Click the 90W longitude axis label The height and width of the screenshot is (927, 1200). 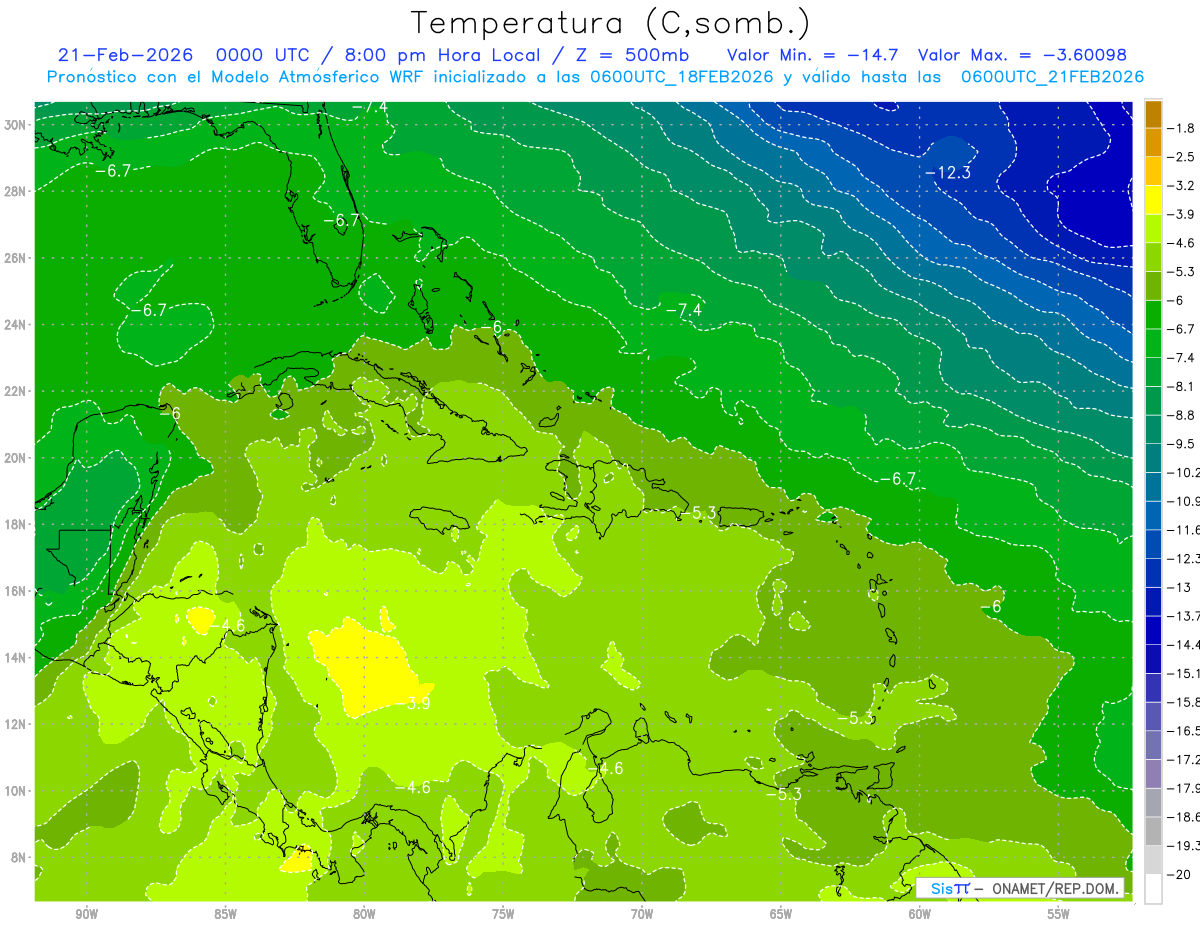click(87, 914)
